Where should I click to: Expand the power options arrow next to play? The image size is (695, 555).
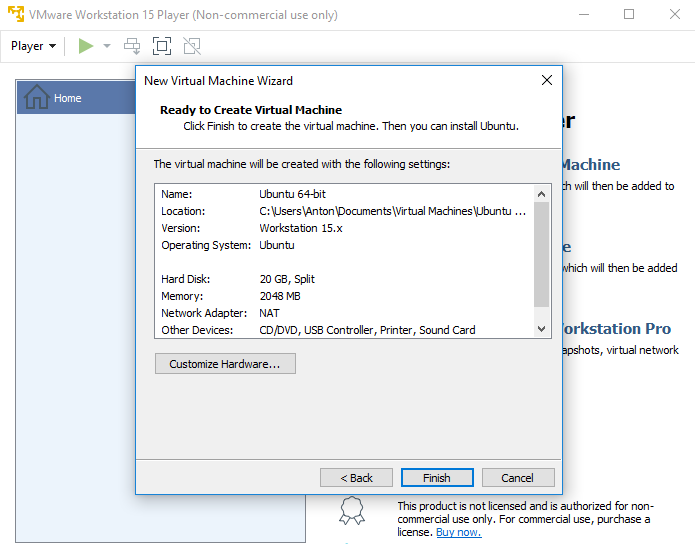point(107,46)
